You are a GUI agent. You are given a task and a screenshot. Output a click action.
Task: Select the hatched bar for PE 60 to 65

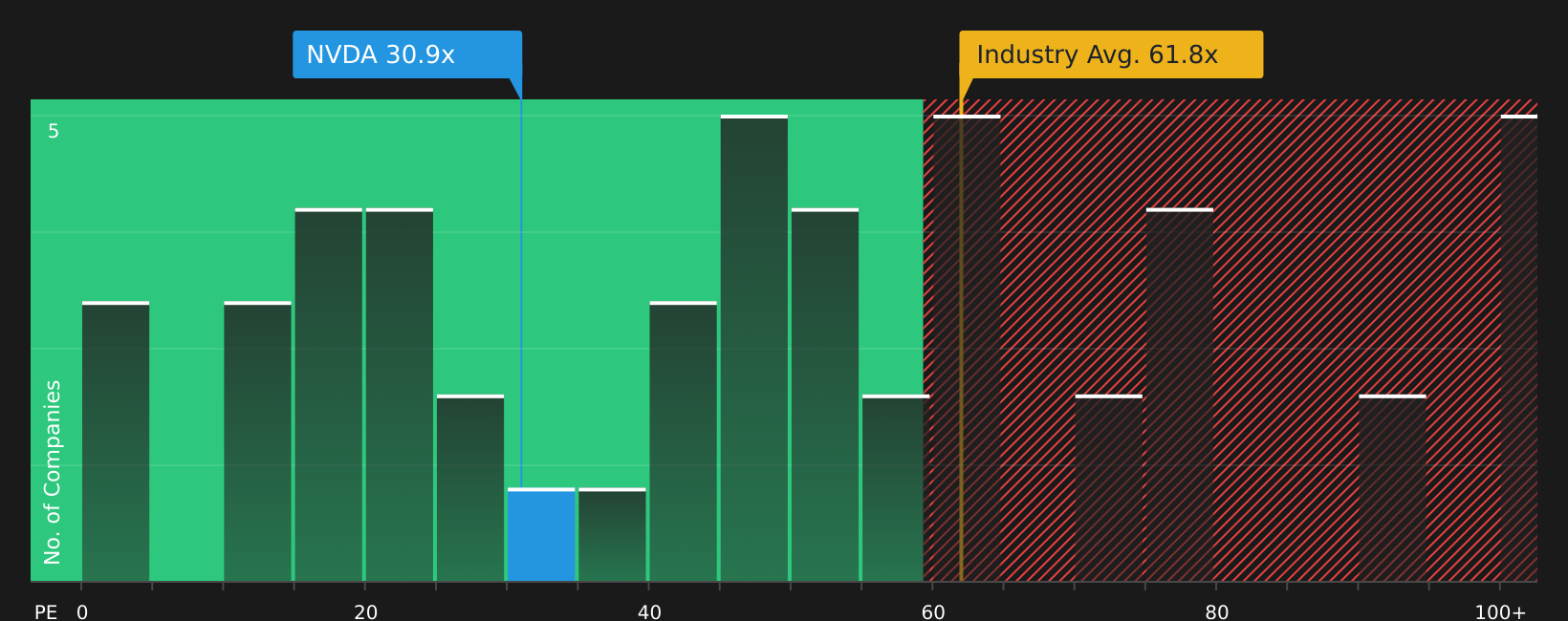(x=967, y=348)
